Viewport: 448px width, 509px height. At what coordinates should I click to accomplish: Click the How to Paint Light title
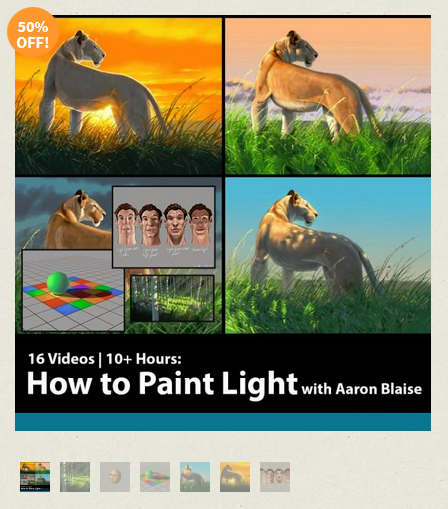click(162, 384)
